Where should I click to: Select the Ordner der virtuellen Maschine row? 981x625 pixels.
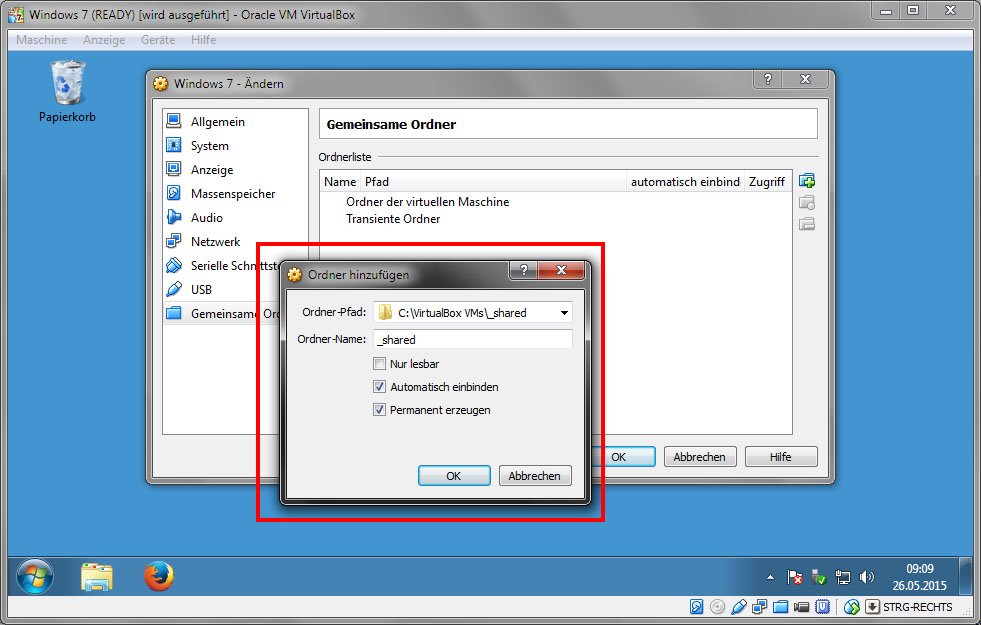[x=427, y=202]
